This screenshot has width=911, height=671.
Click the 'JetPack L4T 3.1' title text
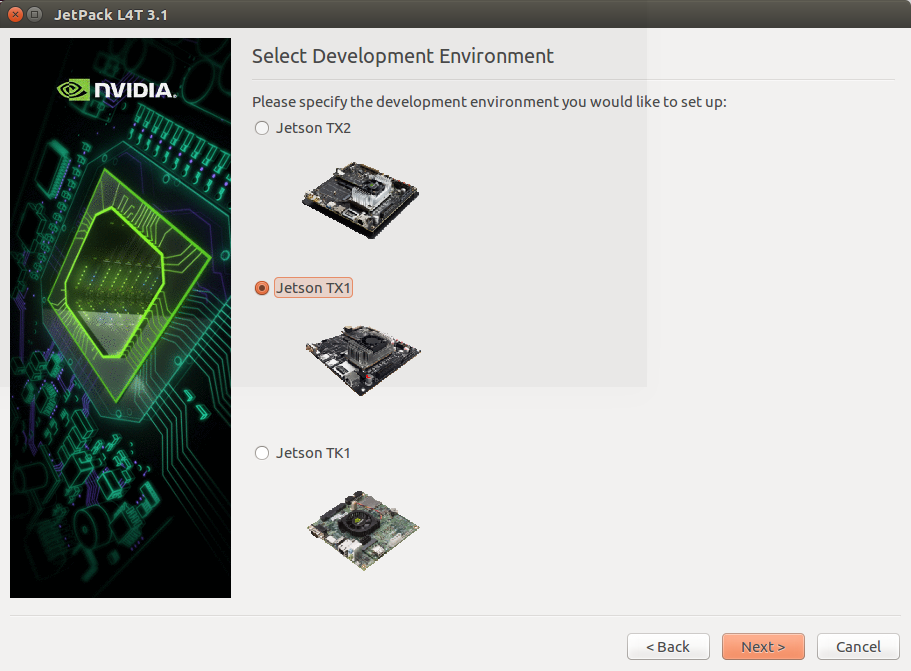point(111,15)
